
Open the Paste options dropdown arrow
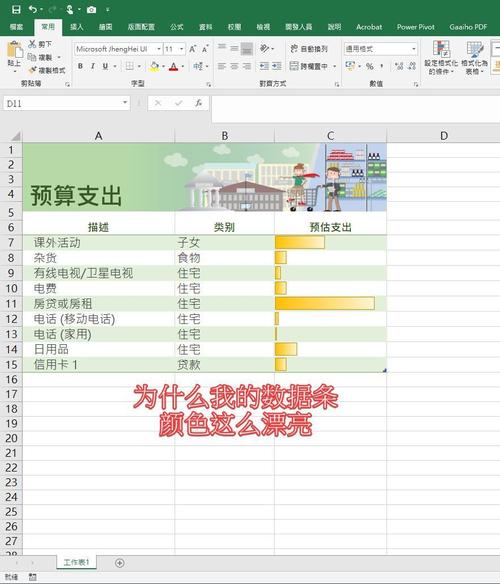point(14,71)
